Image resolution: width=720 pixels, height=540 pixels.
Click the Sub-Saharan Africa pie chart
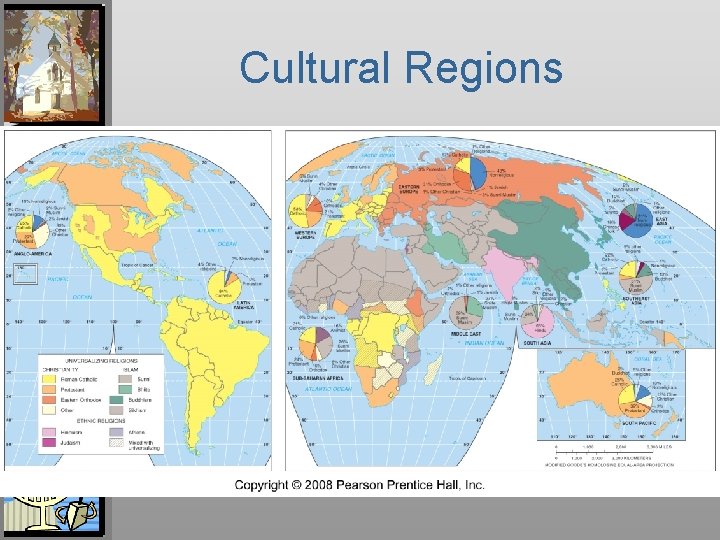click(315, 343)
